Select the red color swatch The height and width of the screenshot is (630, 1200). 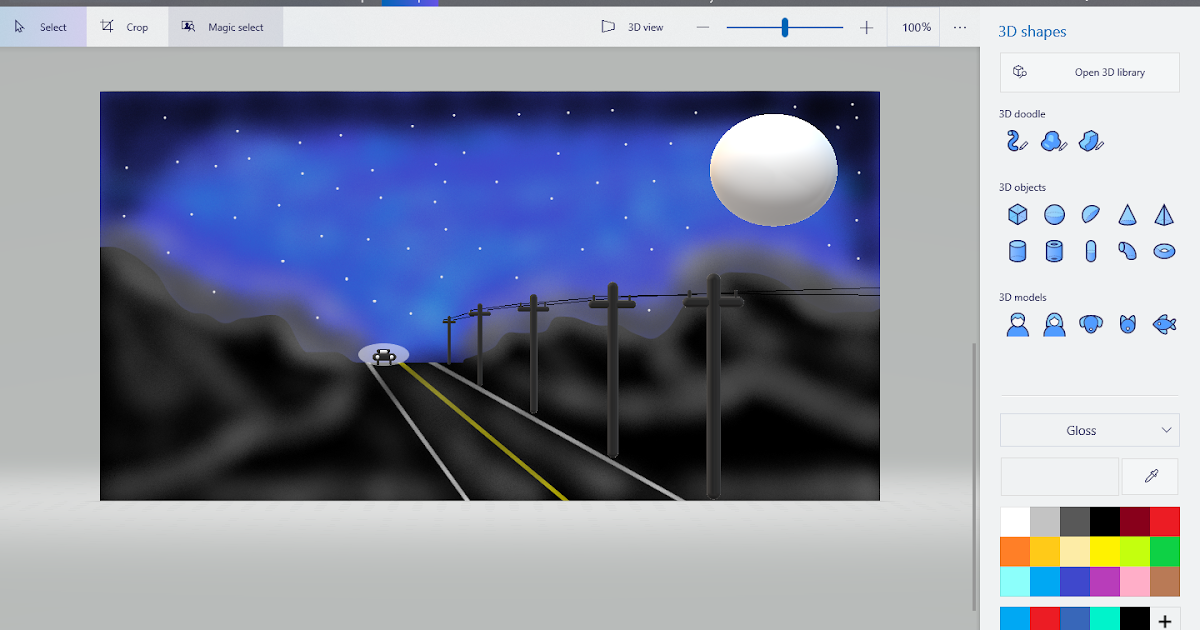pos(1163,521)
